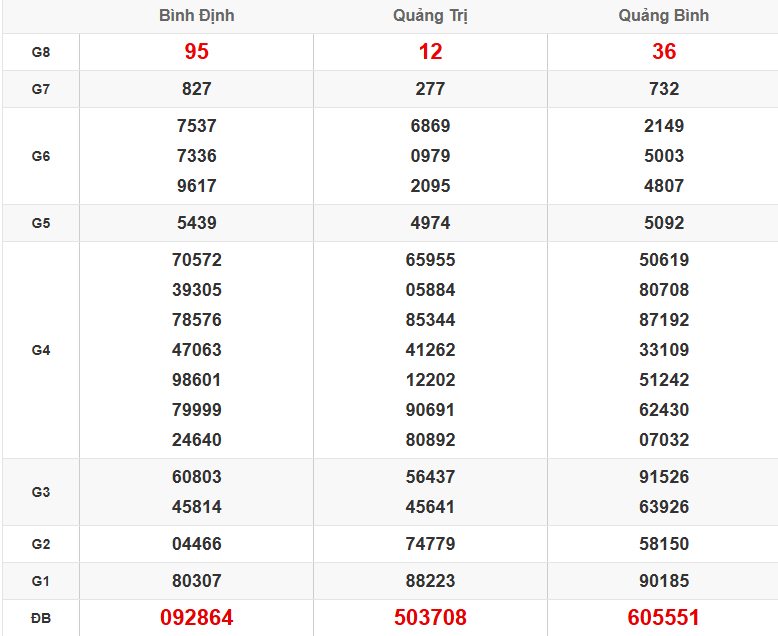Click G2 result 58150
Viewport: 778px width, 636px height.
pyautogui.click(x=664, y=544)
